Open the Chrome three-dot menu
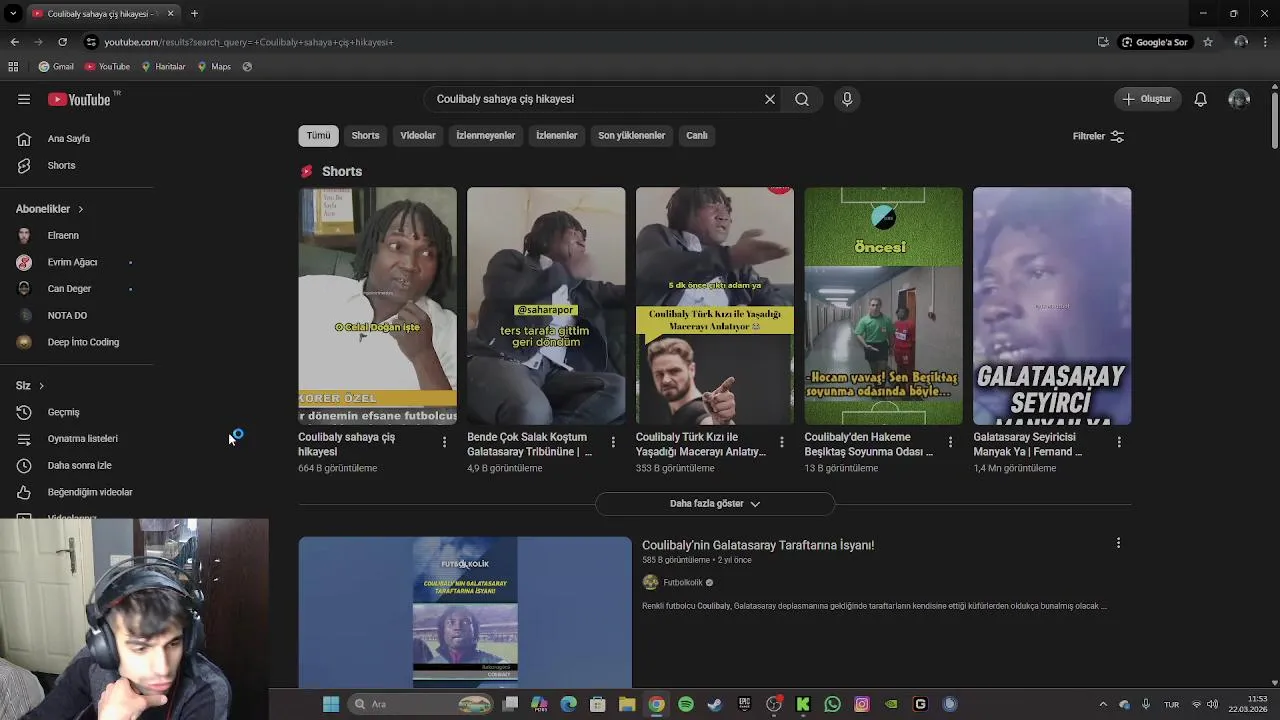Screen dimensions: 1280x720 [1266, 42]
